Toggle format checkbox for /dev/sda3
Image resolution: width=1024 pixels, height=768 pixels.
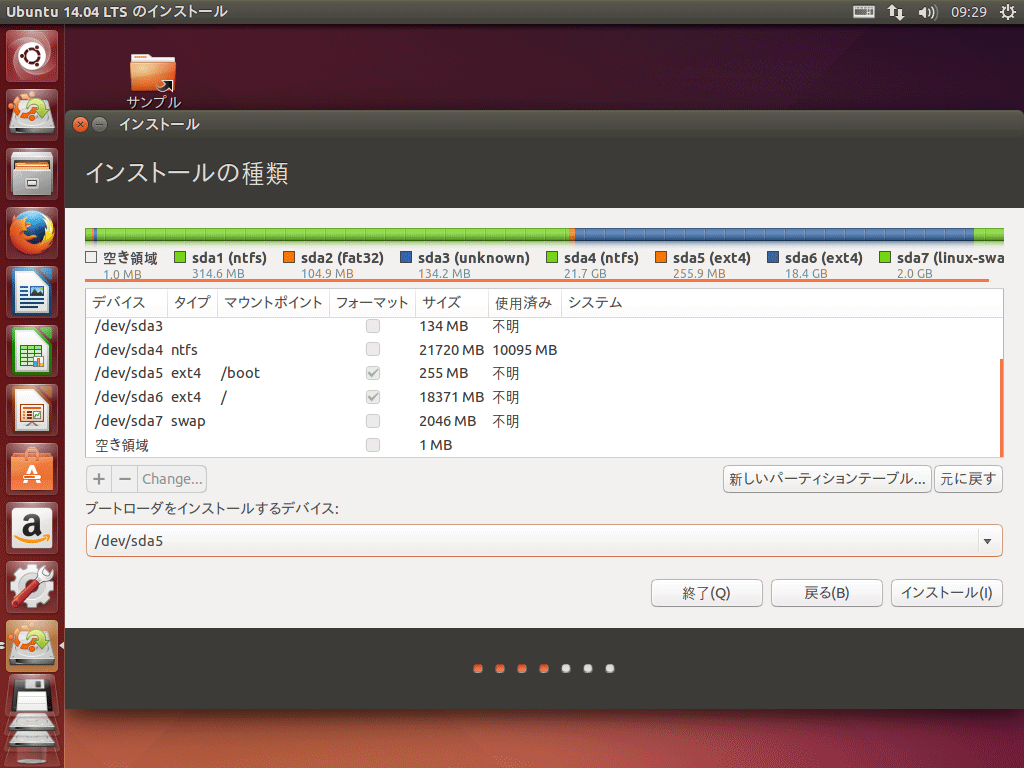[373, 326]
